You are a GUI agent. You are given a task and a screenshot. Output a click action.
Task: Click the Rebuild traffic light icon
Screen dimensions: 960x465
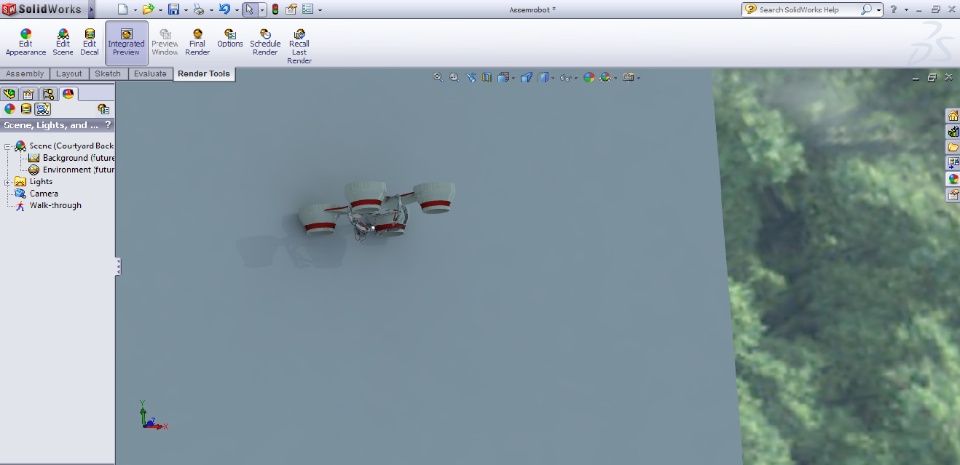[275, 9]
